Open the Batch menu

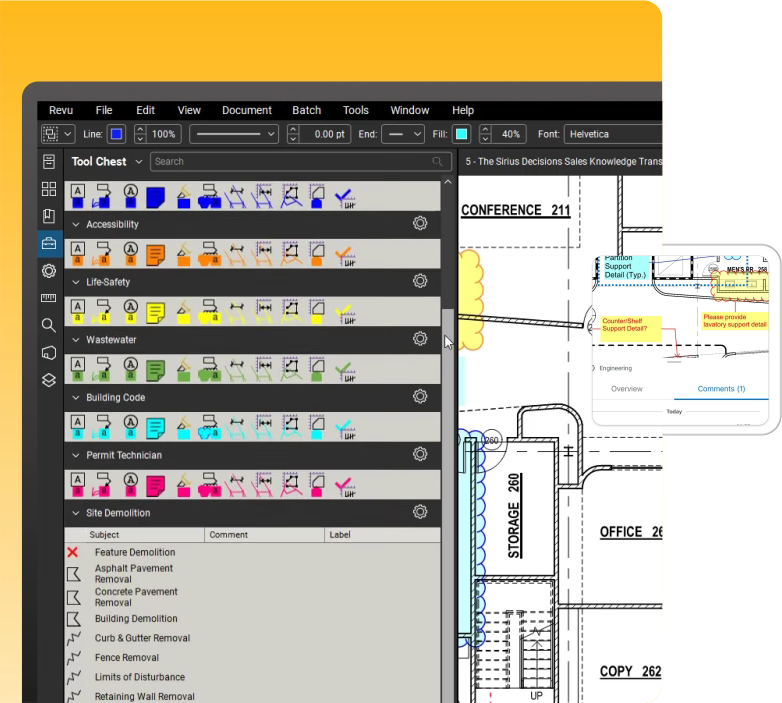(x=306, y=110)
